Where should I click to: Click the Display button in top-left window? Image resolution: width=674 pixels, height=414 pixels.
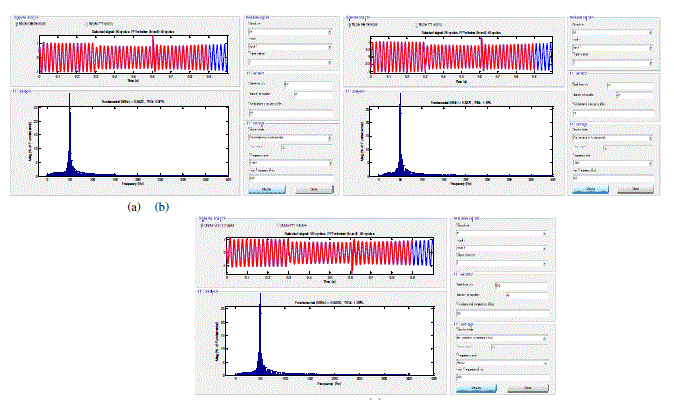[268, 188]
